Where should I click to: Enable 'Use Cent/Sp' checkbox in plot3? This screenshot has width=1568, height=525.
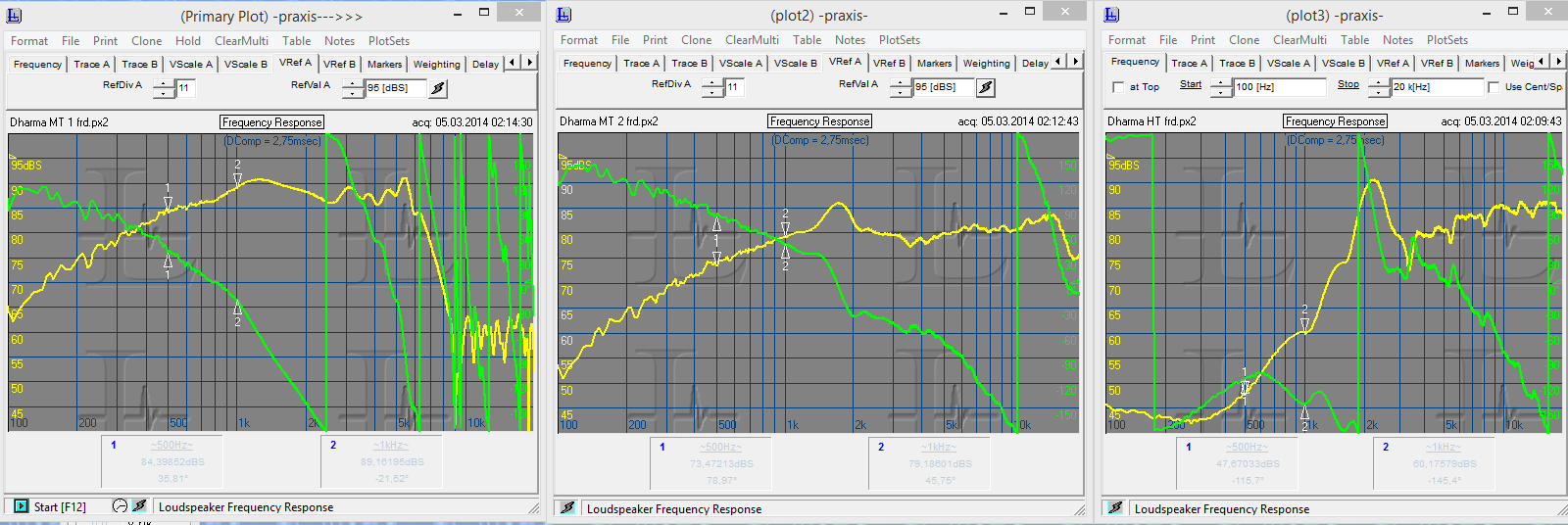pyautogui.click(x=1494, y=87)
